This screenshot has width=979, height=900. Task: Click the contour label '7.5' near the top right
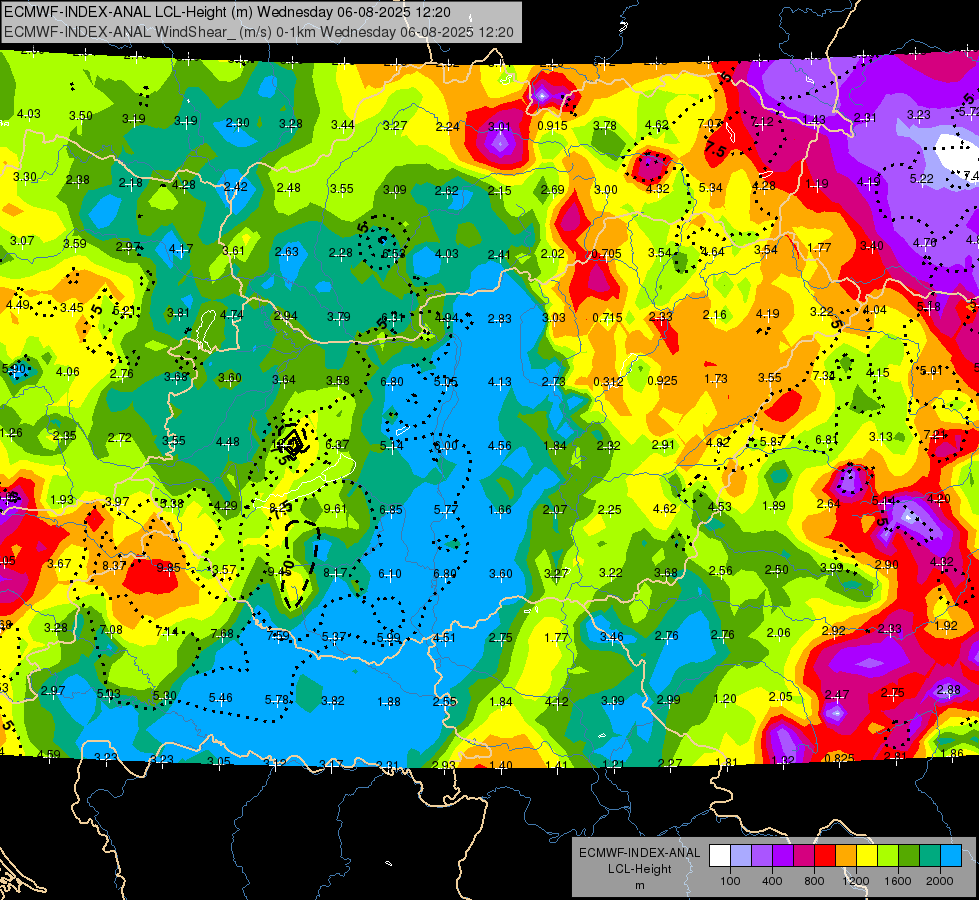point(716,150)
